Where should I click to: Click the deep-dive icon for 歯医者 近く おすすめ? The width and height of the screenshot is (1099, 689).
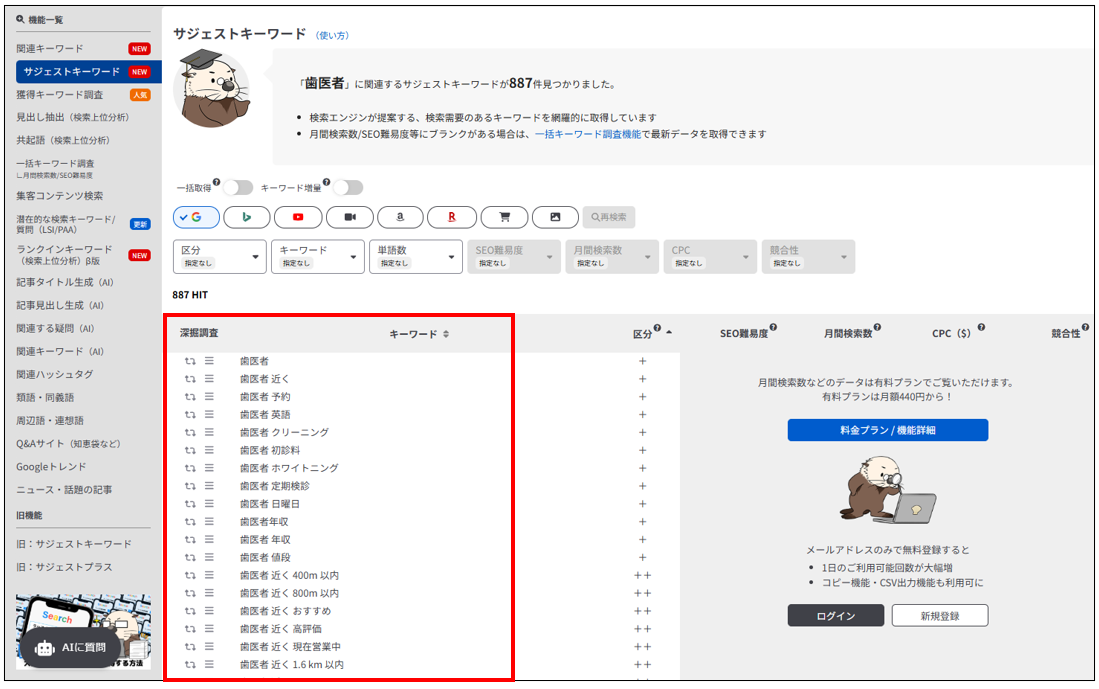pyautogui.click(x=190, y=611)
